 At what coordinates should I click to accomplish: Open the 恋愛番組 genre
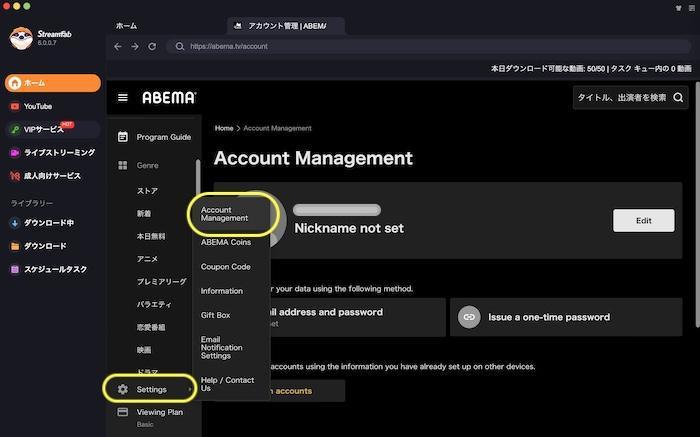point(151,327)
